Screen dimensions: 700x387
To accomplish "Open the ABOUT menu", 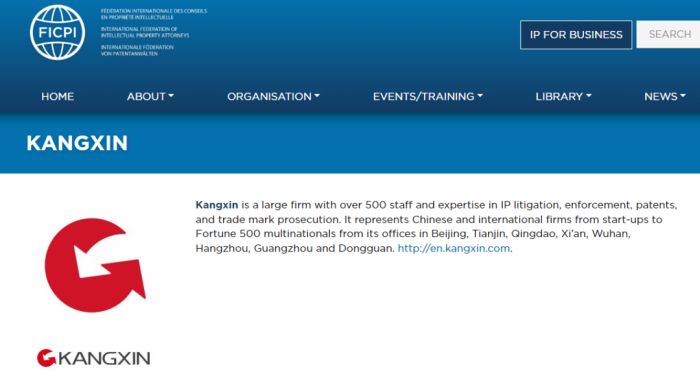I will 150,96.
